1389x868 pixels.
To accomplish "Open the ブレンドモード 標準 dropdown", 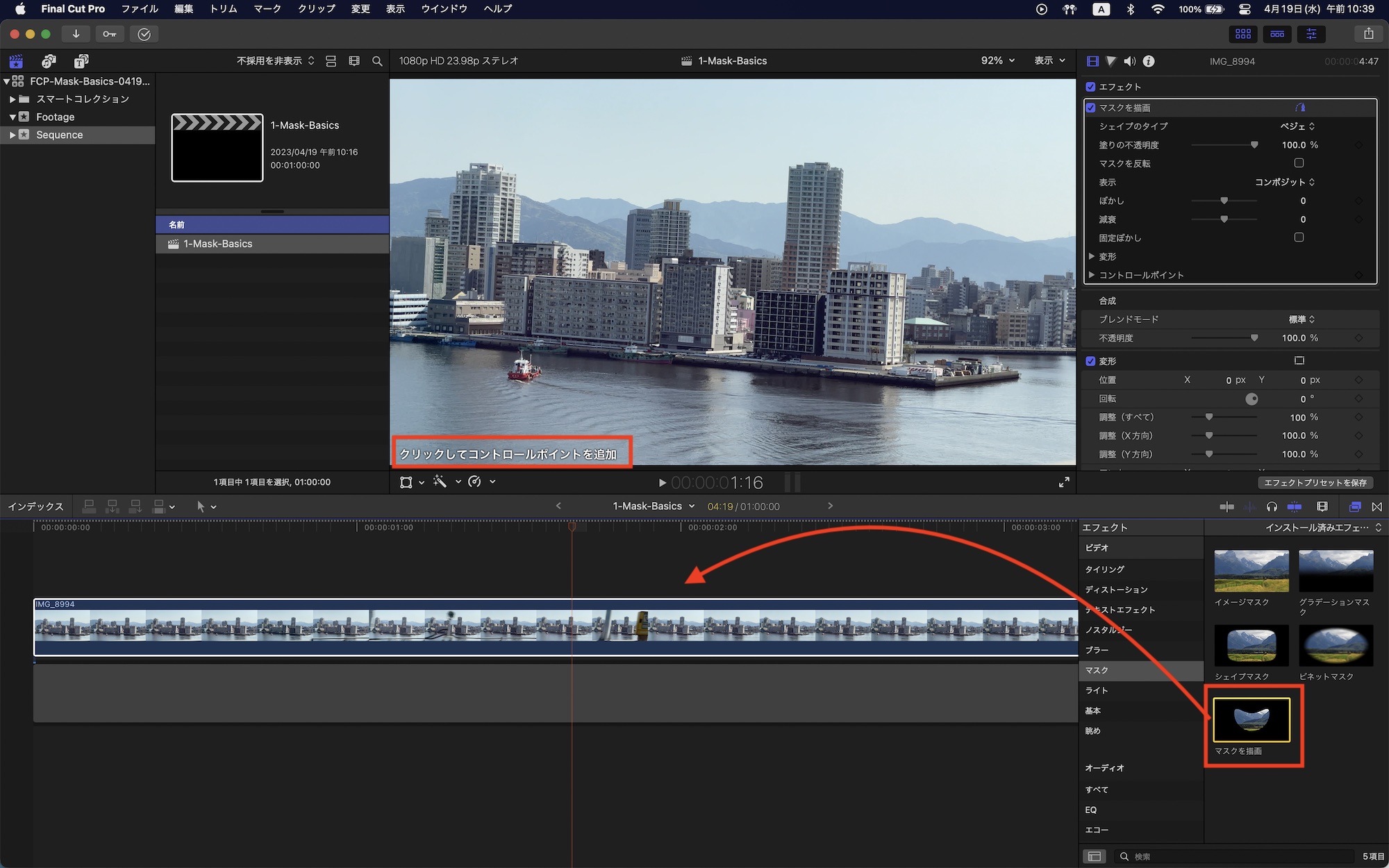I will click(1301, 319).
